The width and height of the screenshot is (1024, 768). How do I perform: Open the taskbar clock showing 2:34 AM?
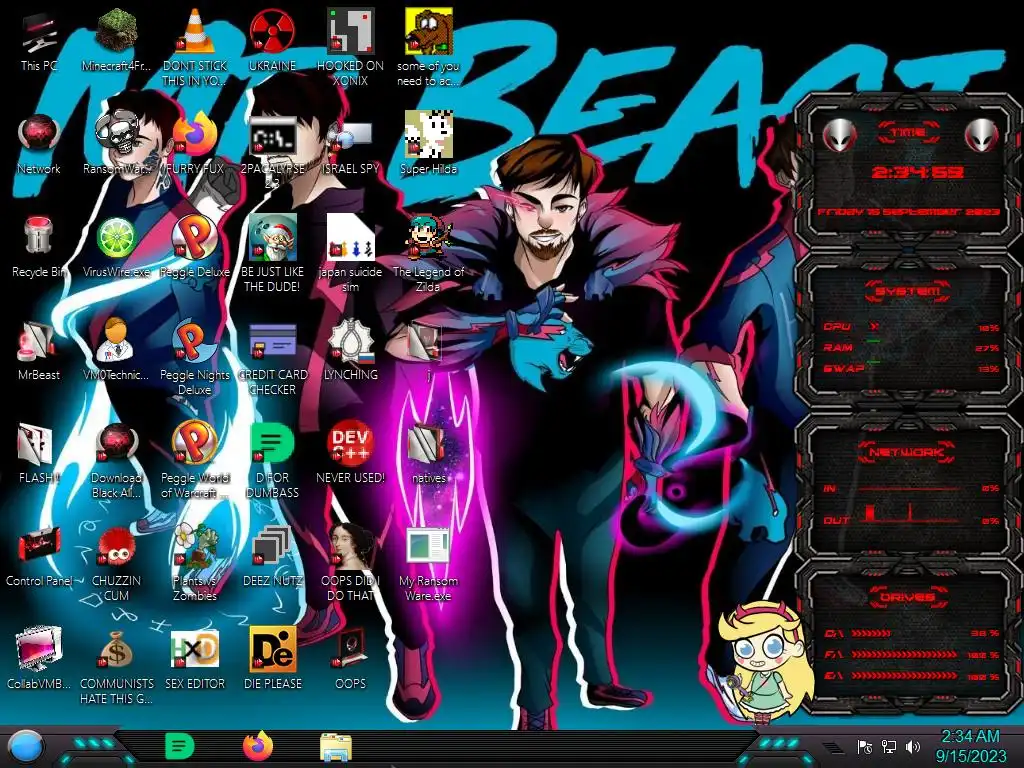(x=970, y=746)
